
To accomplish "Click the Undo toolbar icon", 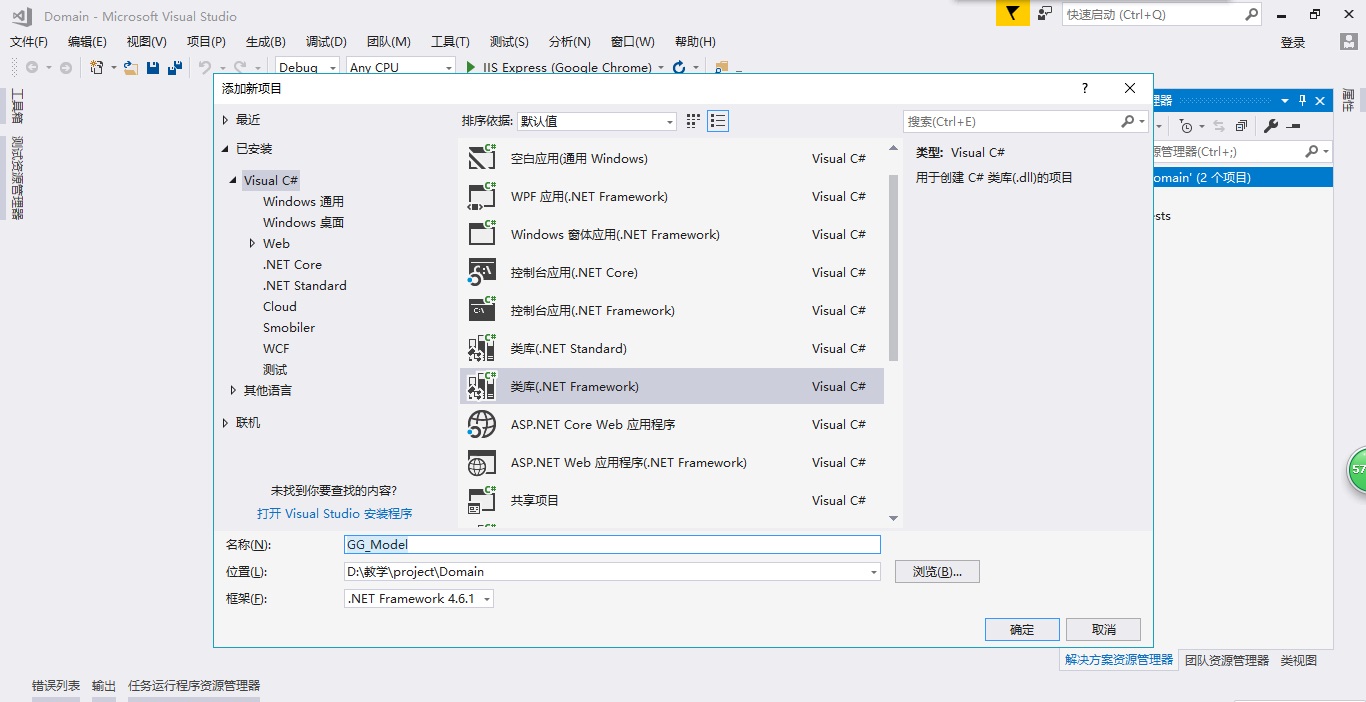I will pos(205,67).
